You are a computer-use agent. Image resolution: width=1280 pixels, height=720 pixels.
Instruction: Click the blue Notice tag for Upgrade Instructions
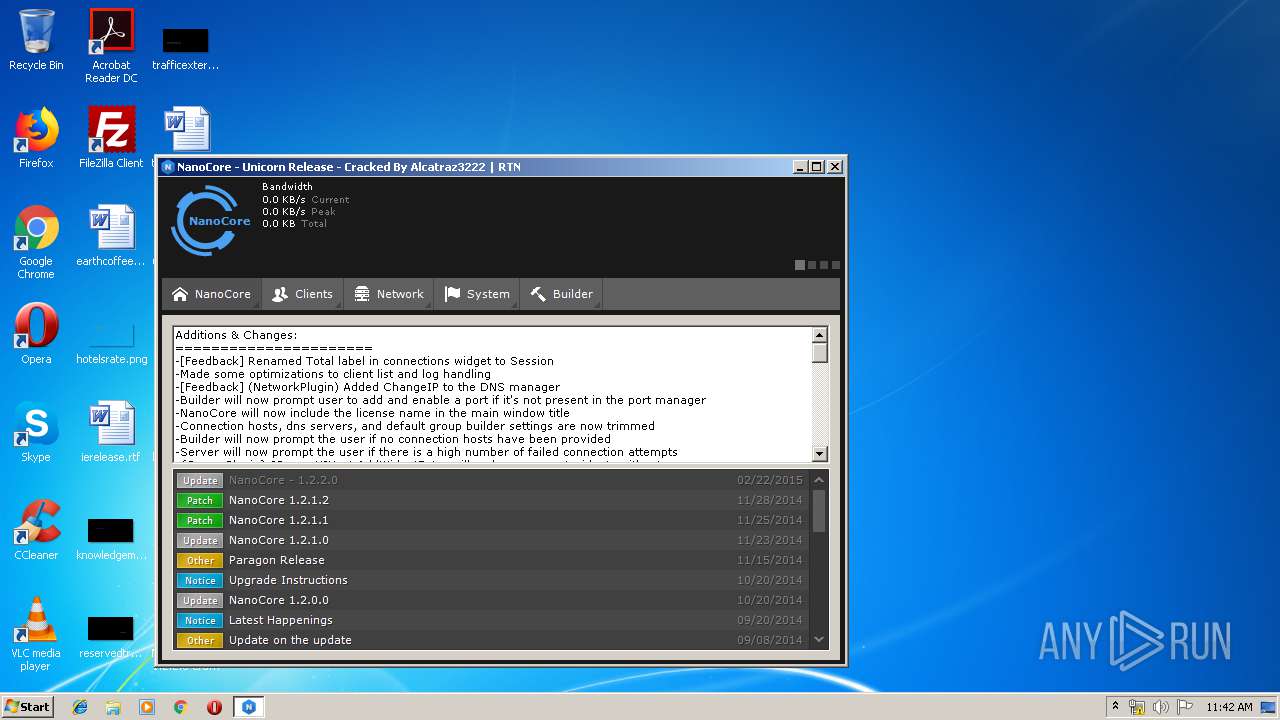tap(200, 580)
